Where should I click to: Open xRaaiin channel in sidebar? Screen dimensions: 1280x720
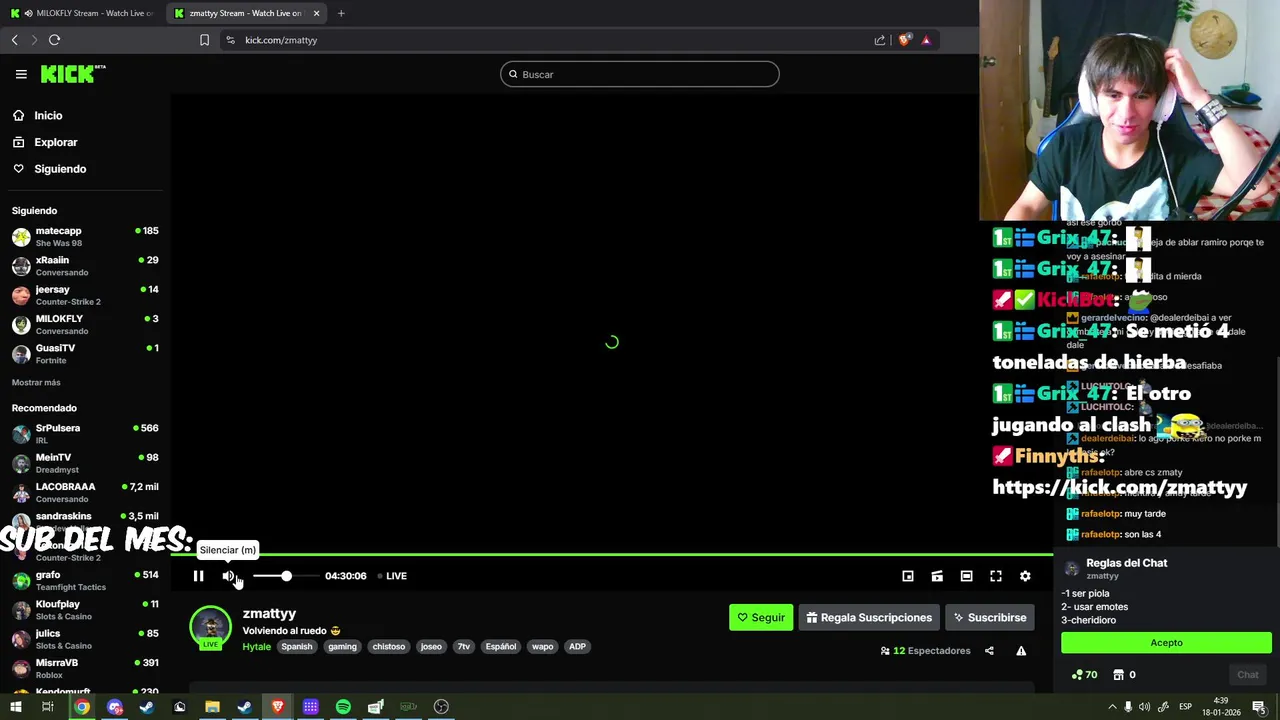(x=85, y=266)
